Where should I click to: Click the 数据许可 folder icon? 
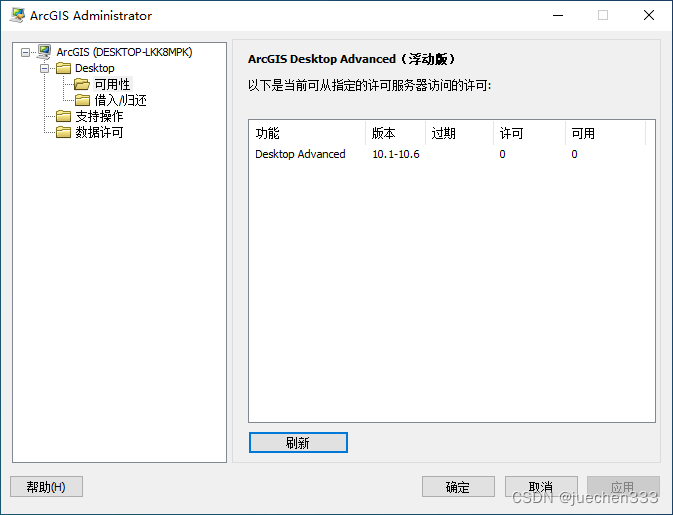pos(64,132)
